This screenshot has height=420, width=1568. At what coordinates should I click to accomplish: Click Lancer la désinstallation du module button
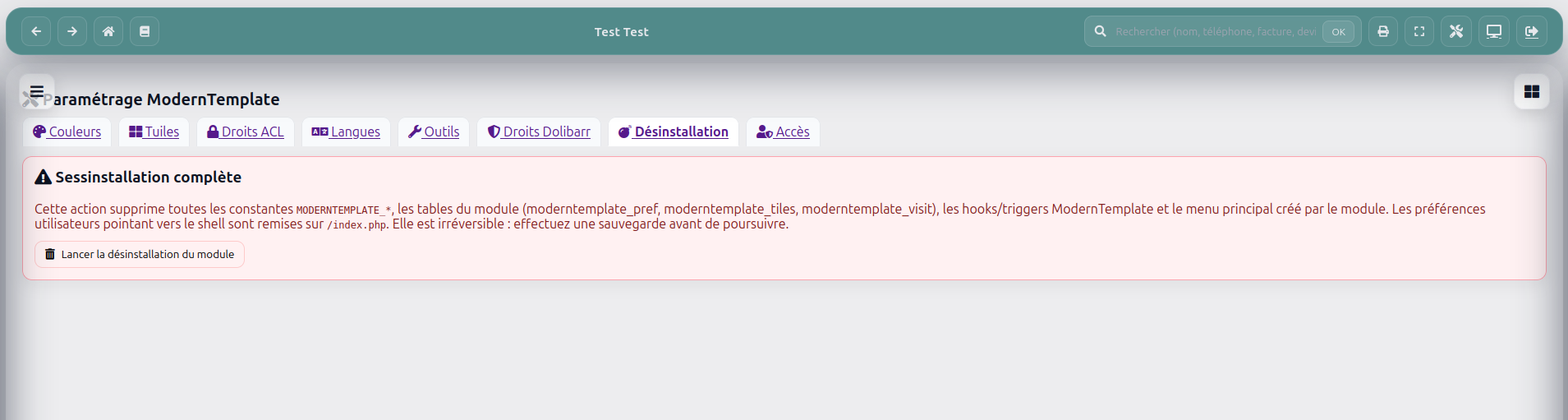140,254
